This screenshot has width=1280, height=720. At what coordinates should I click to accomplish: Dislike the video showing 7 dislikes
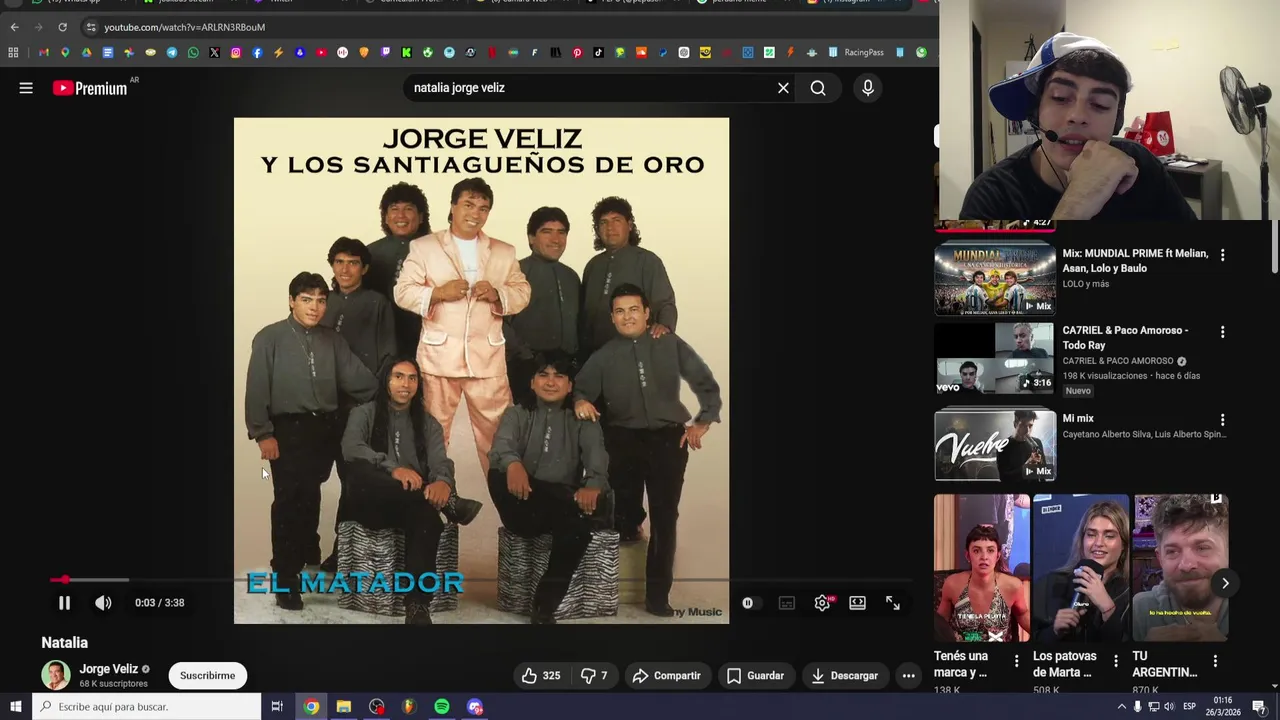pos(594,676)
